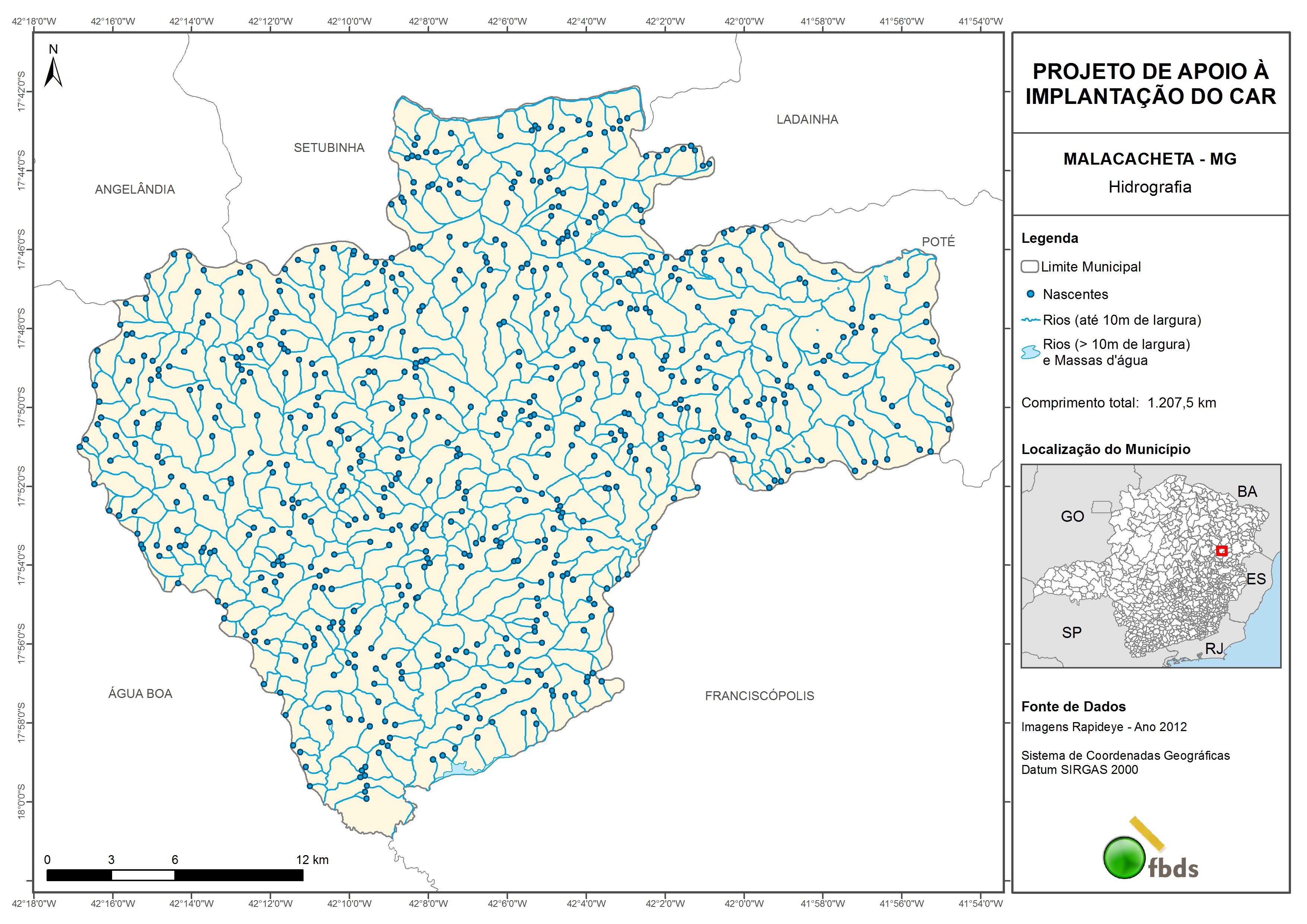Click the MALACACHETA - MG title text
The image size is (1307, 924).
click(x=1150, y=159)
